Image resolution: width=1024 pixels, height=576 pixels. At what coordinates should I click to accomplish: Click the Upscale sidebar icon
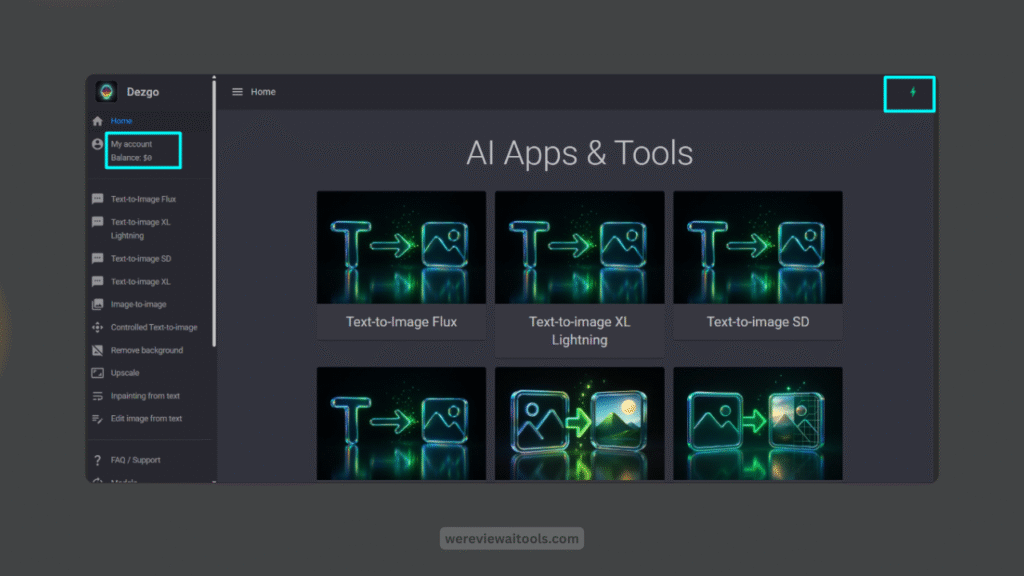97,373
